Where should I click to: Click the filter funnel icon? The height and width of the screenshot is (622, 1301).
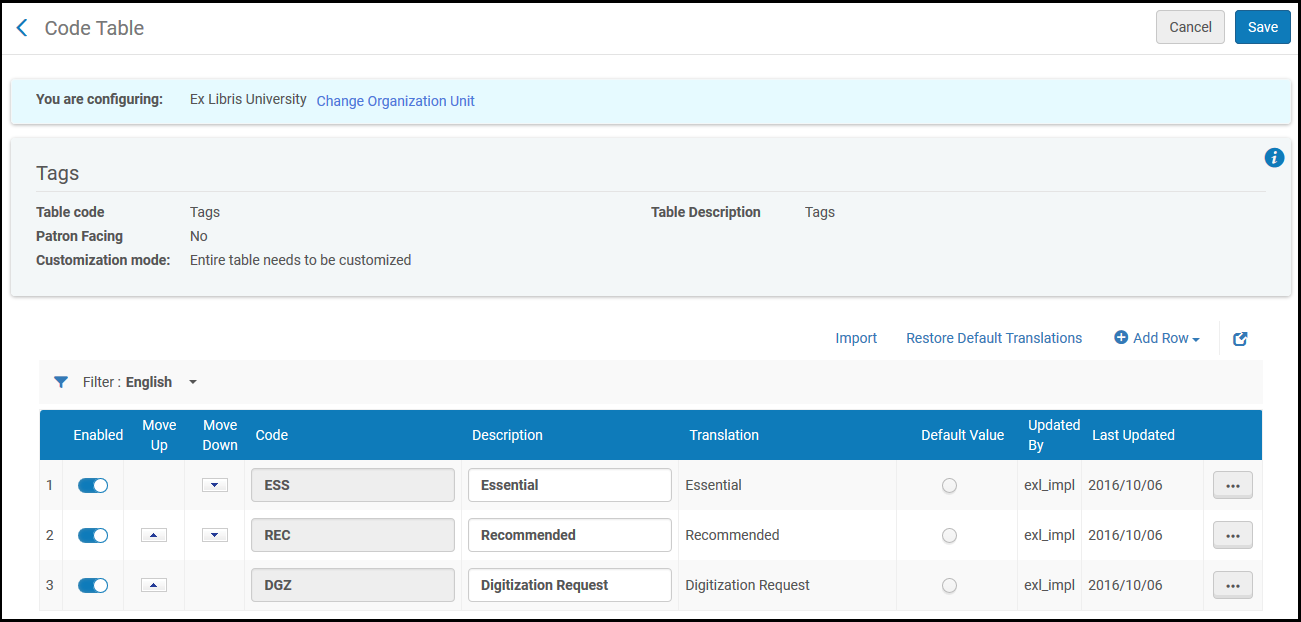(61, 382)
